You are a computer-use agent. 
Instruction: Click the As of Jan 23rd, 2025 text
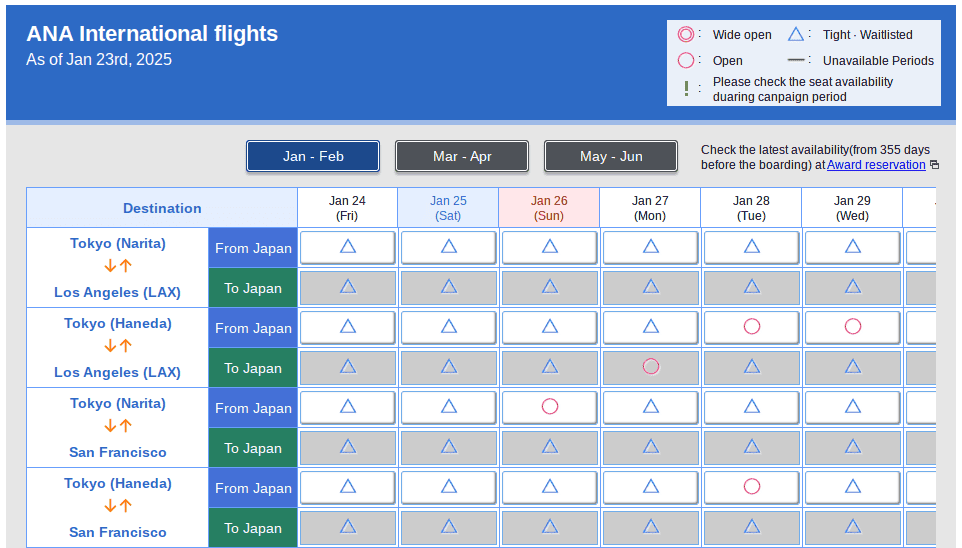99,60
